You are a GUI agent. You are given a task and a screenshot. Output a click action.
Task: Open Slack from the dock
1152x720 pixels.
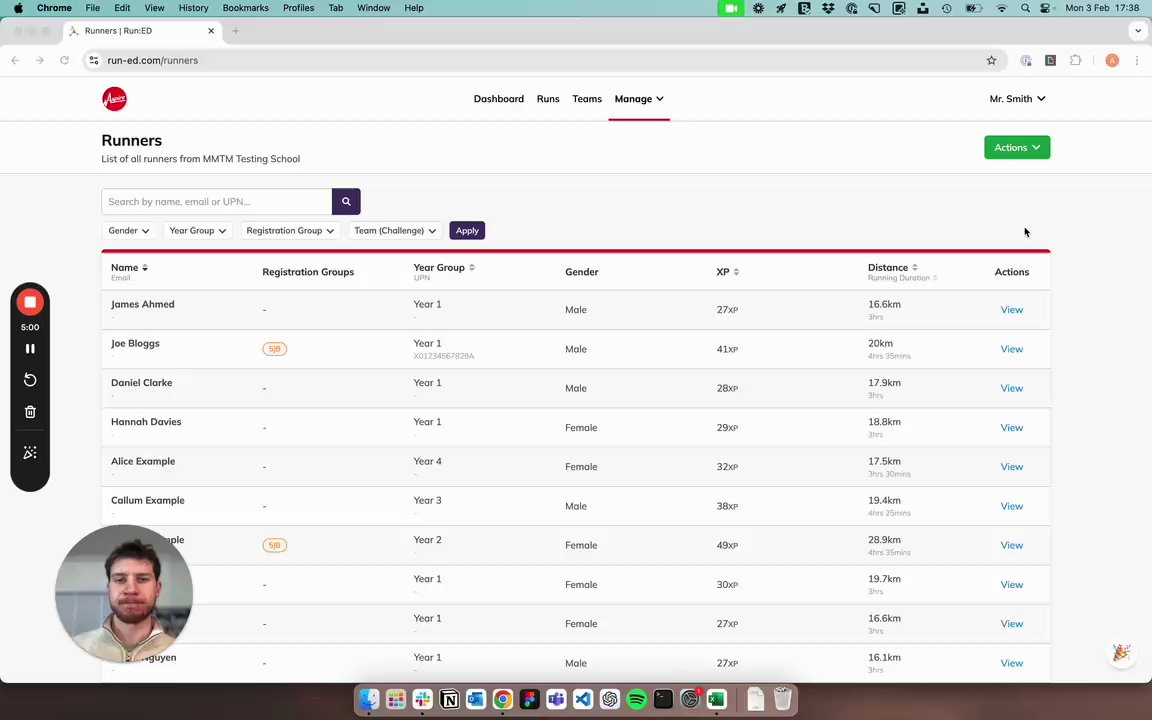[x=422, y=699]
